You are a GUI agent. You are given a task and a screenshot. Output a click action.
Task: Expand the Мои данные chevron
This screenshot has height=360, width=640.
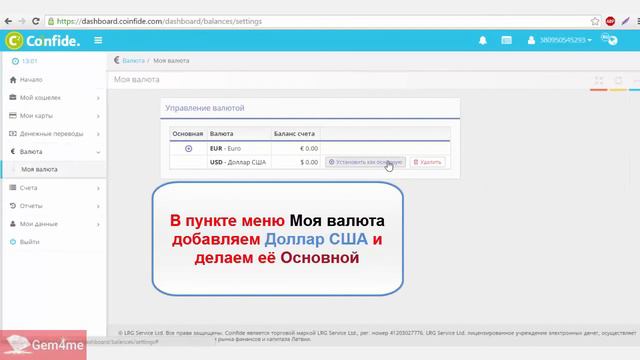[x=98, y=224]
